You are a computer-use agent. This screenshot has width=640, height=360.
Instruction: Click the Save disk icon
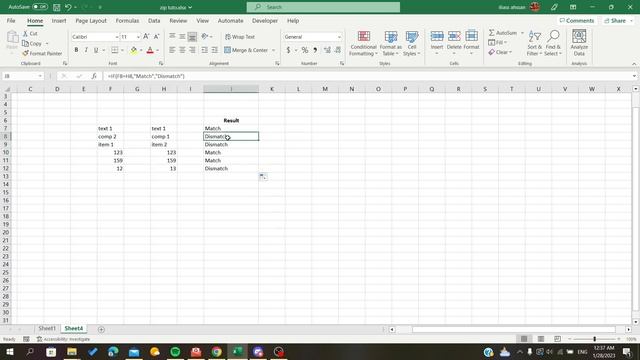[x=57, y=7]
